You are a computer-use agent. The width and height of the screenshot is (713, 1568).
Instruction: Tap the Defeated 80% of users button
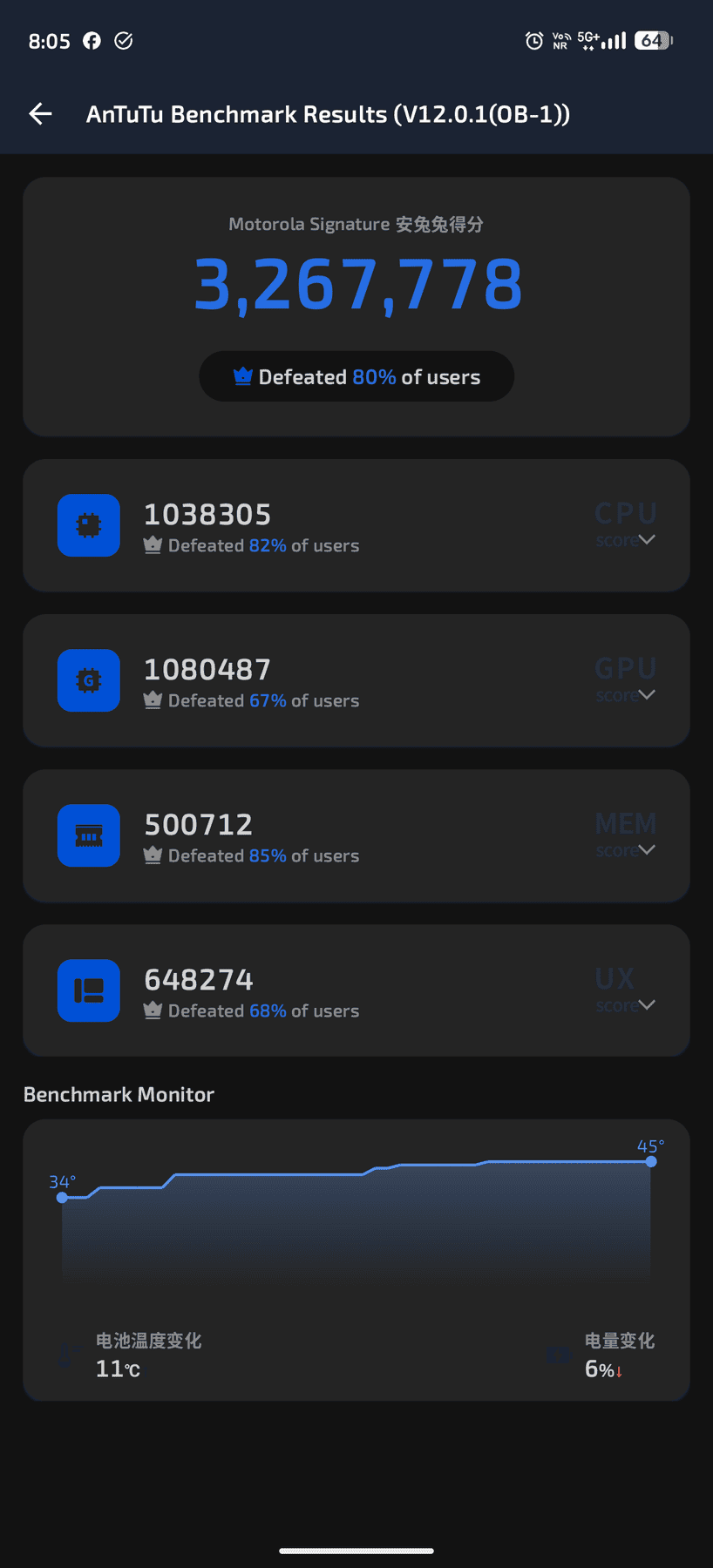(356, 376)
